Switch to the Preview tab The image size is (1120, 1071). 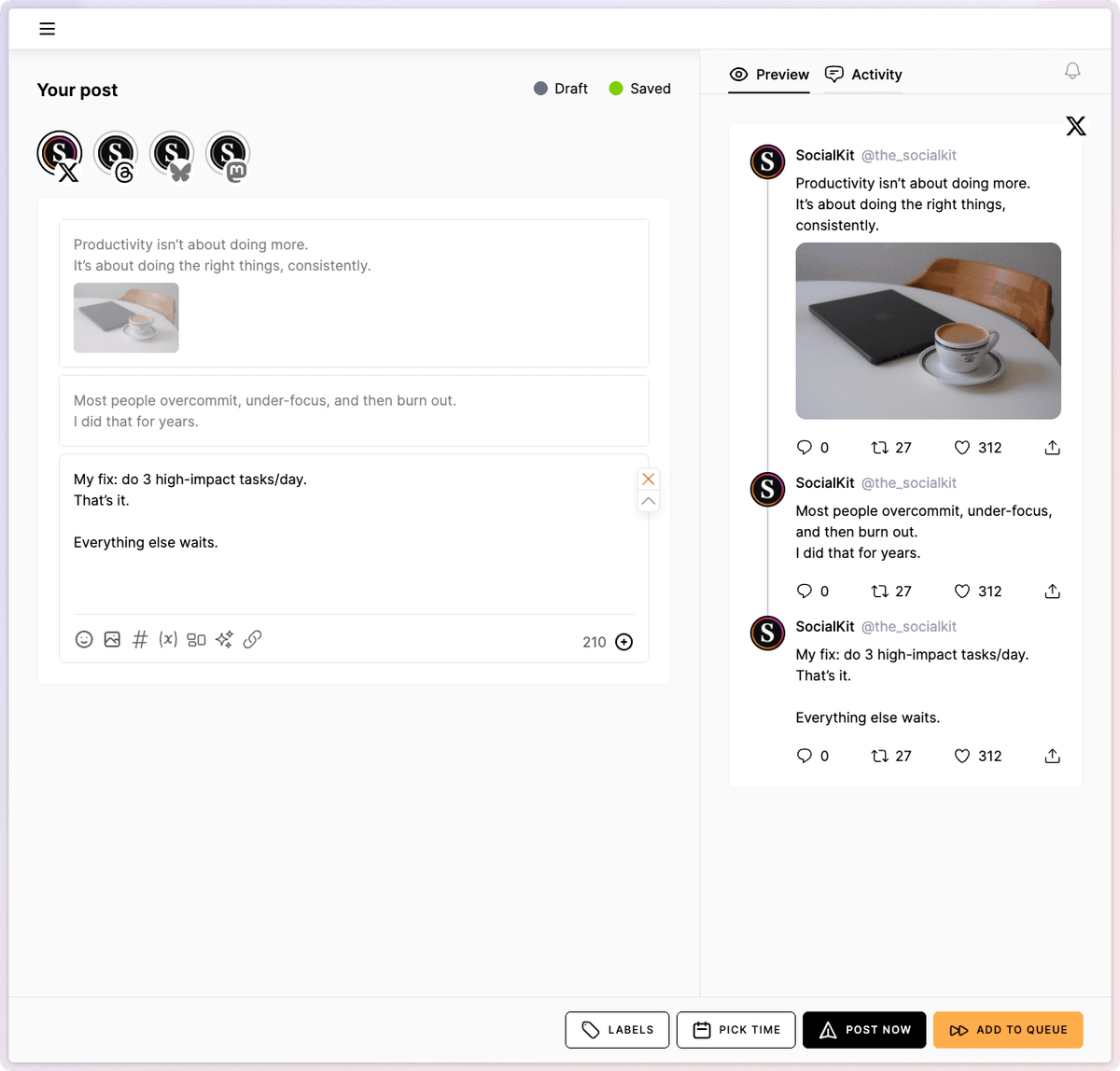(x=769, y=75)
